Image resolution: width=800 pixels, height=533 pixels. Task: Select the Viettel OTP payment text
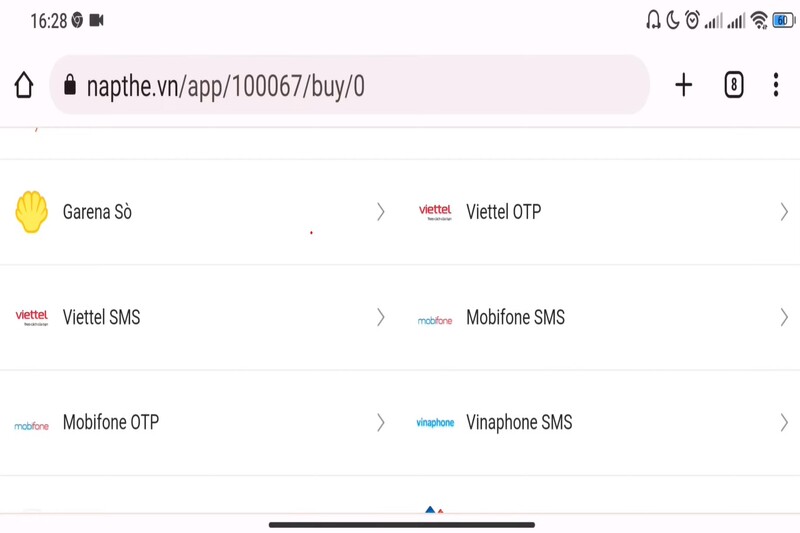[503, 212]
